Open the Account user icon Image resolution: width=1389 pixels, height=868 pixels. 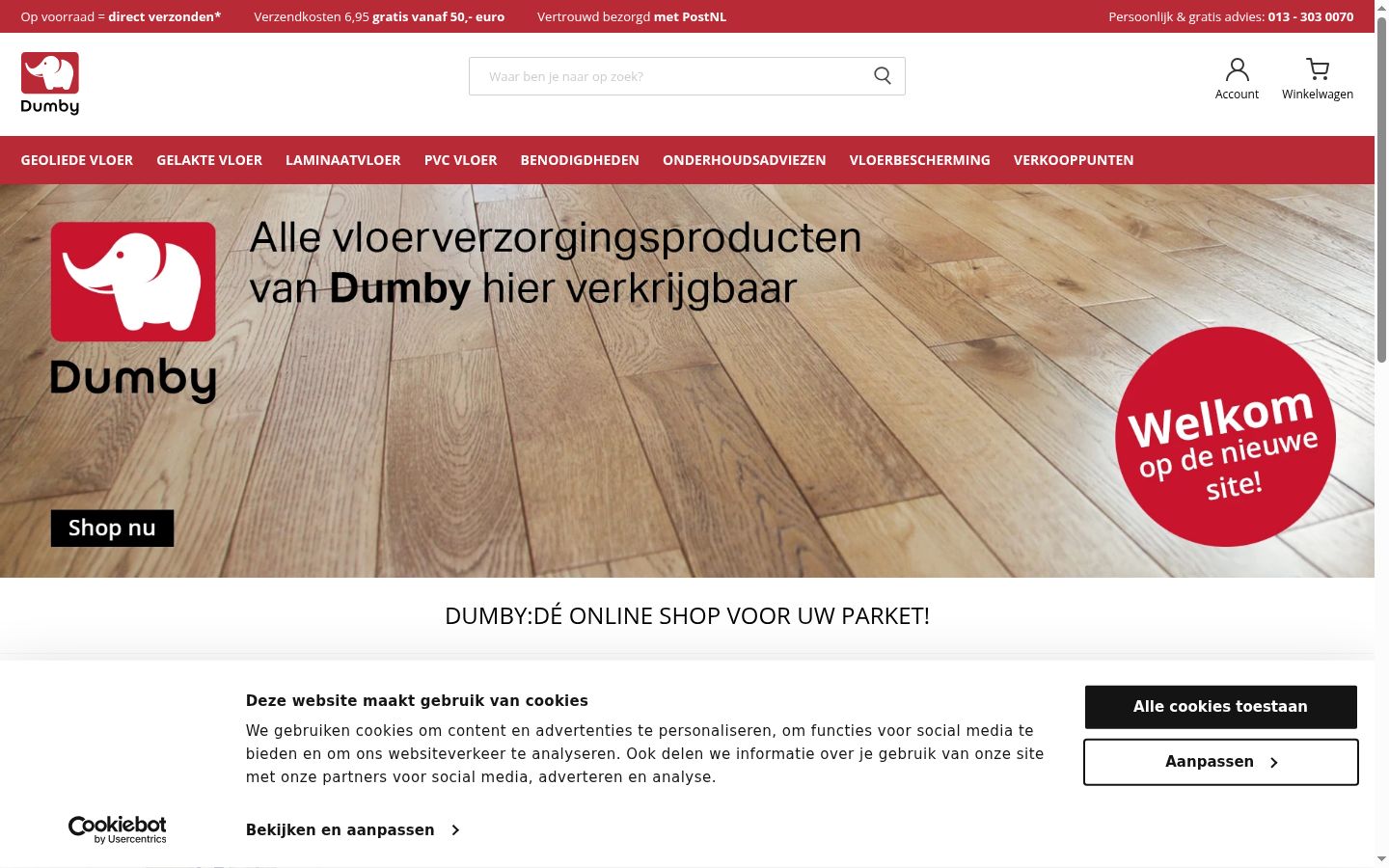(x=1237, y=69)
